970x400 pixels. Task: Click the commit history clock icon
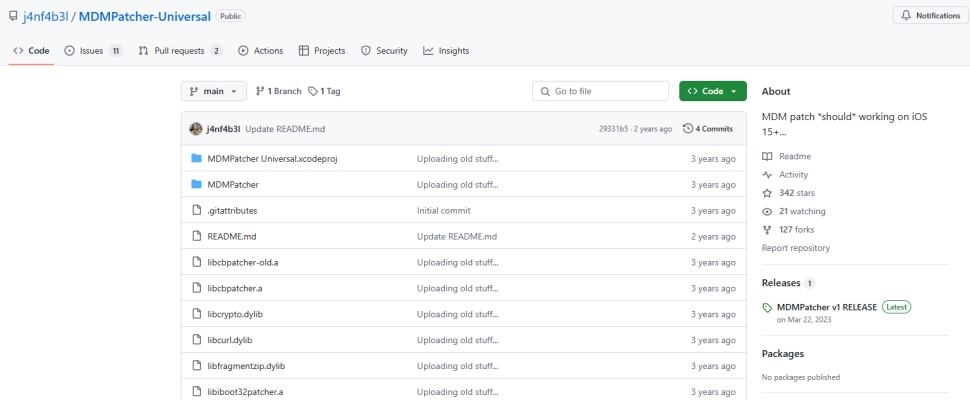pos(688,129)
